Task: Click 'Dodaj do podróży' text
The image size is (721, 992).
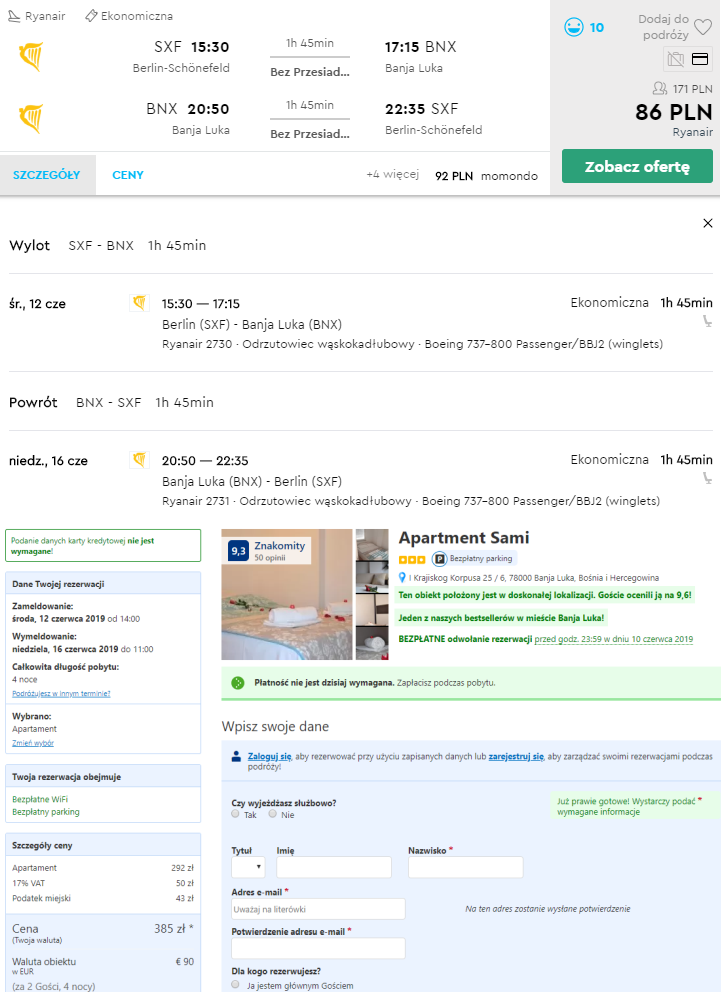Action: click(x=663, y=27)
